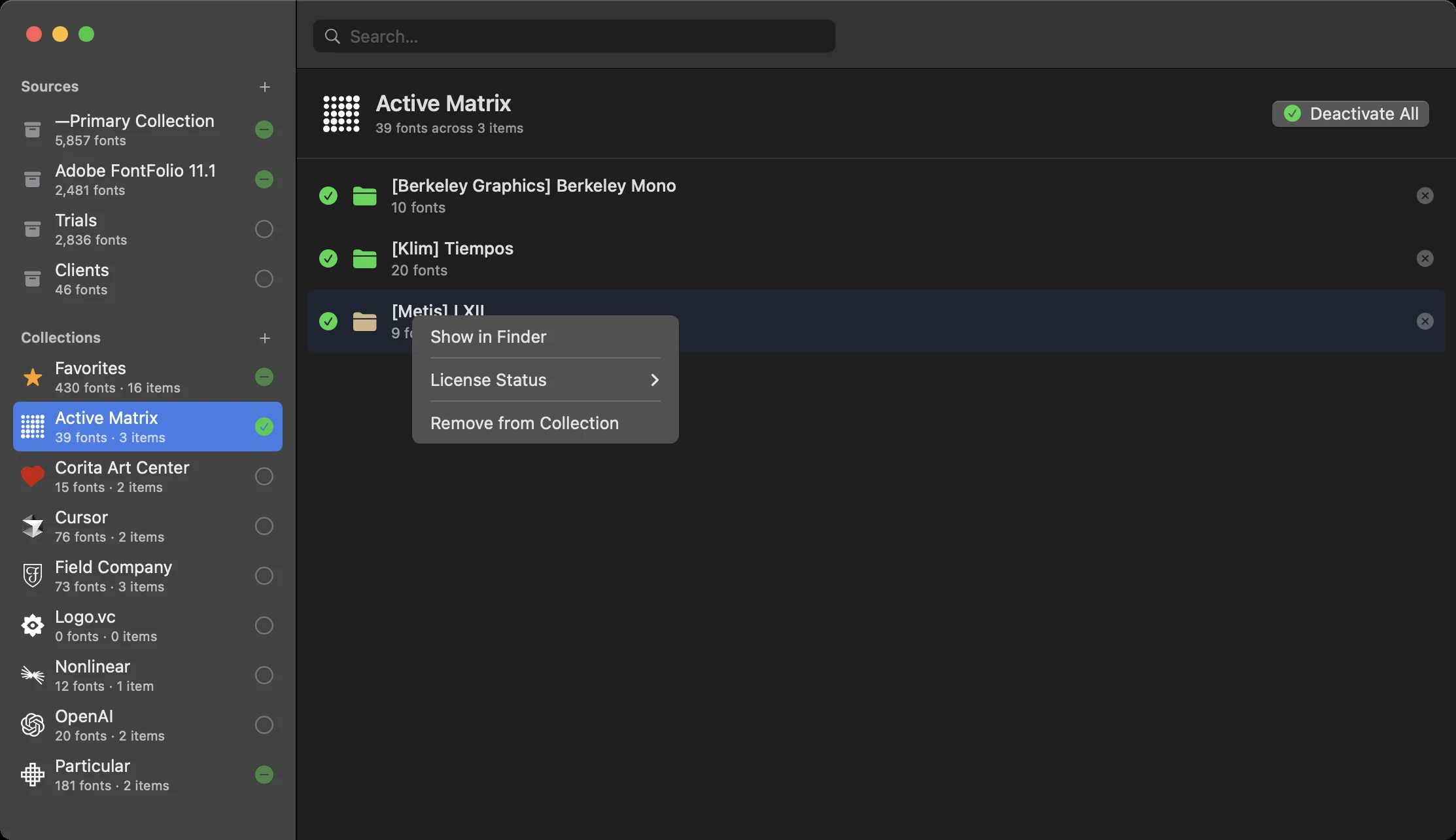1456x840 pixels.
Task: Add a new source with plus icon
Action: coord(265,87)
